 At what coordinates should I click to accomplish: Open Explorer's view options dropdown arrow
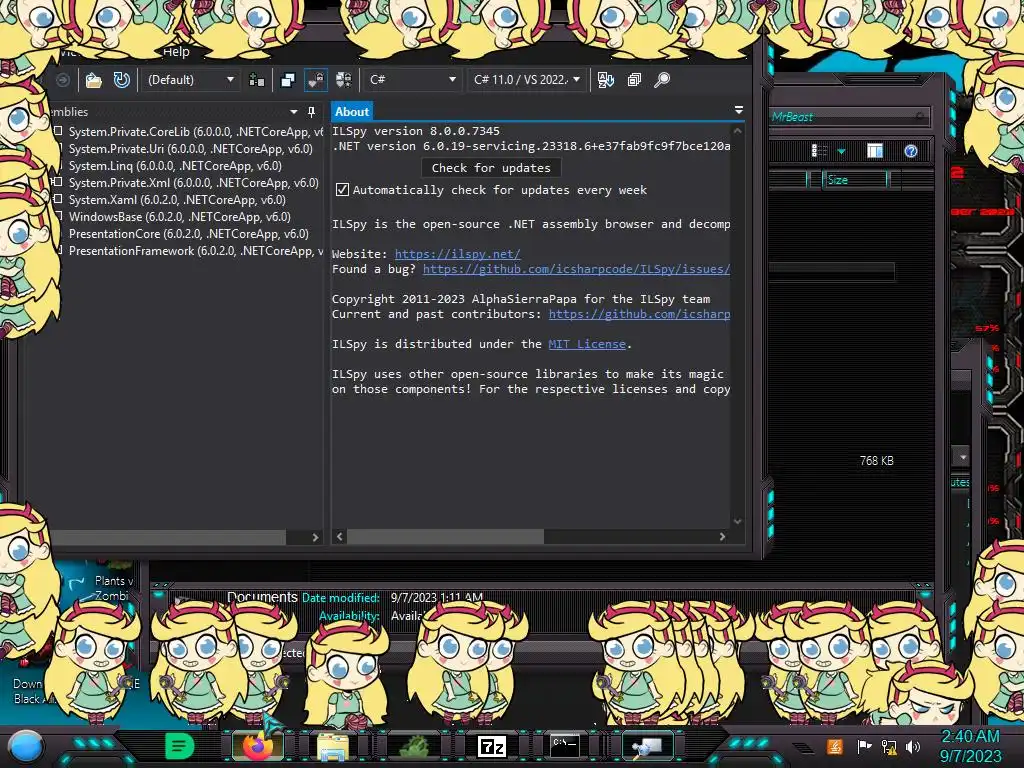coord(841,152)
